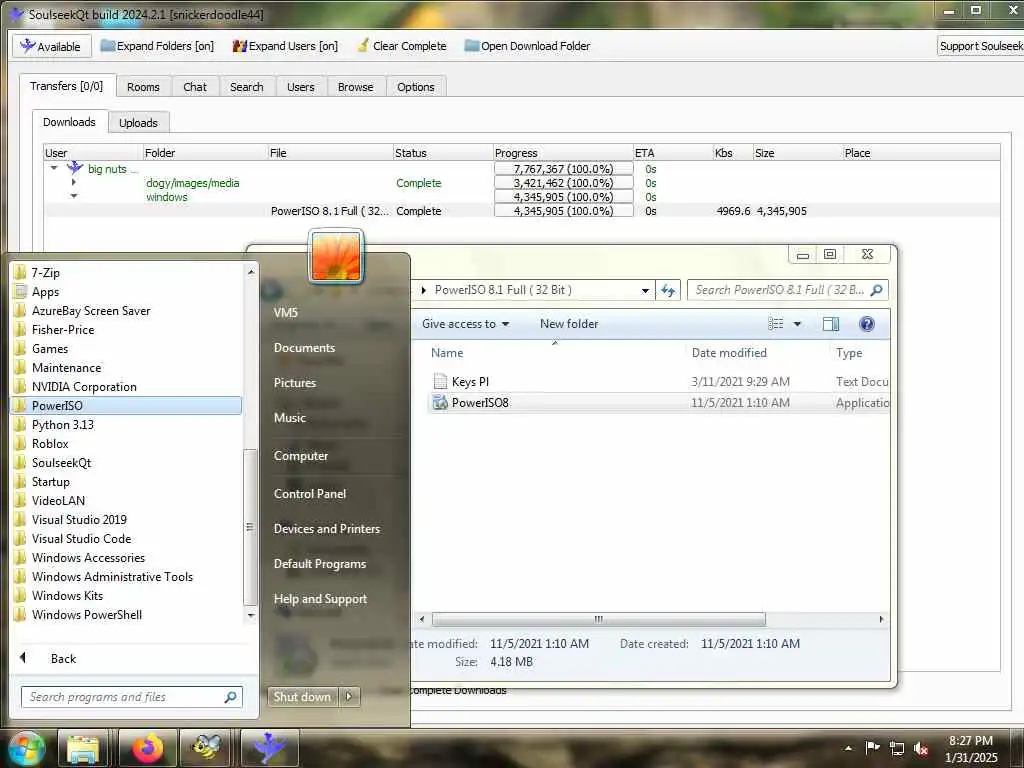Select the PowerISO 8.1 Full download row

point(522,211)
